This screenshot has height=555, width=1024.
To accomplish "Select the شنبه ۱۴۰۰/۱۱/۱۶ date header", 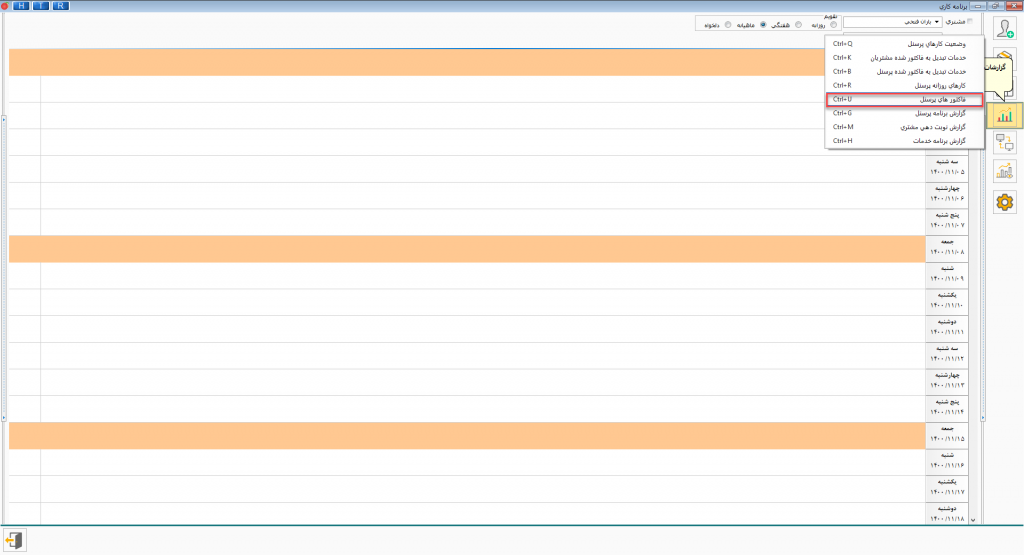I will coord(947,460).
